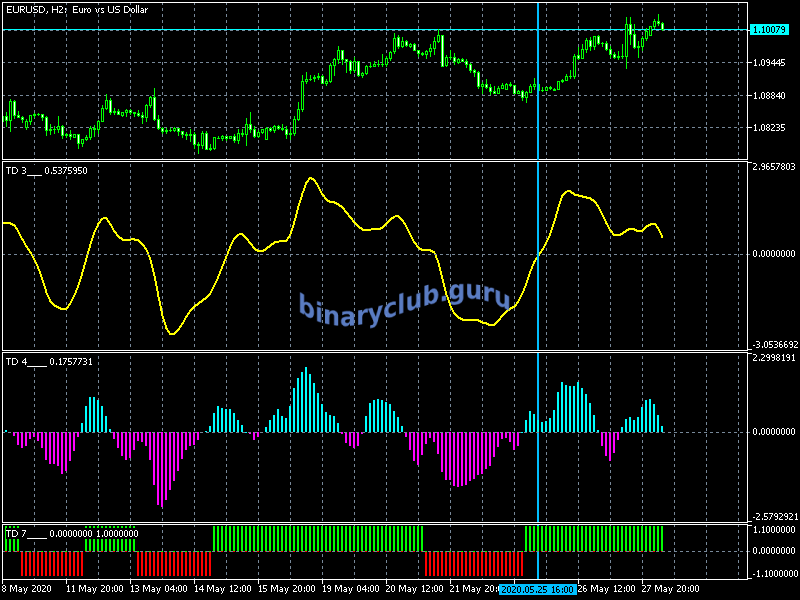This screenshot has width=800, height=600.
Task: Click the highlighted 1.10079 price tag
Action: tap(772, 30)
